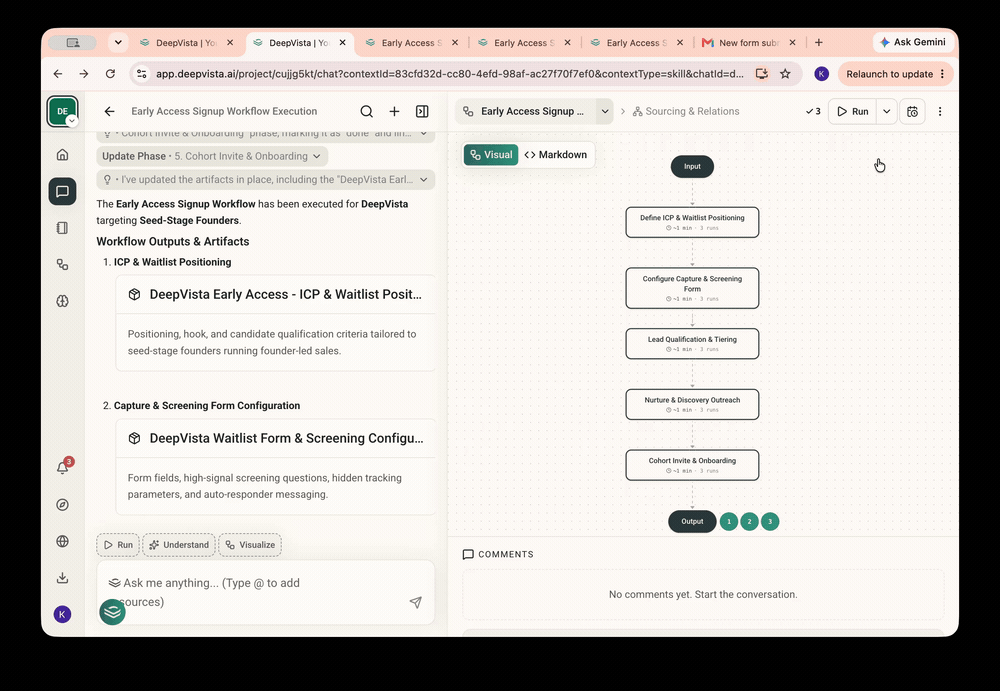
Task: Close the active DeepVista tab
Action: [x=342, y=43]
